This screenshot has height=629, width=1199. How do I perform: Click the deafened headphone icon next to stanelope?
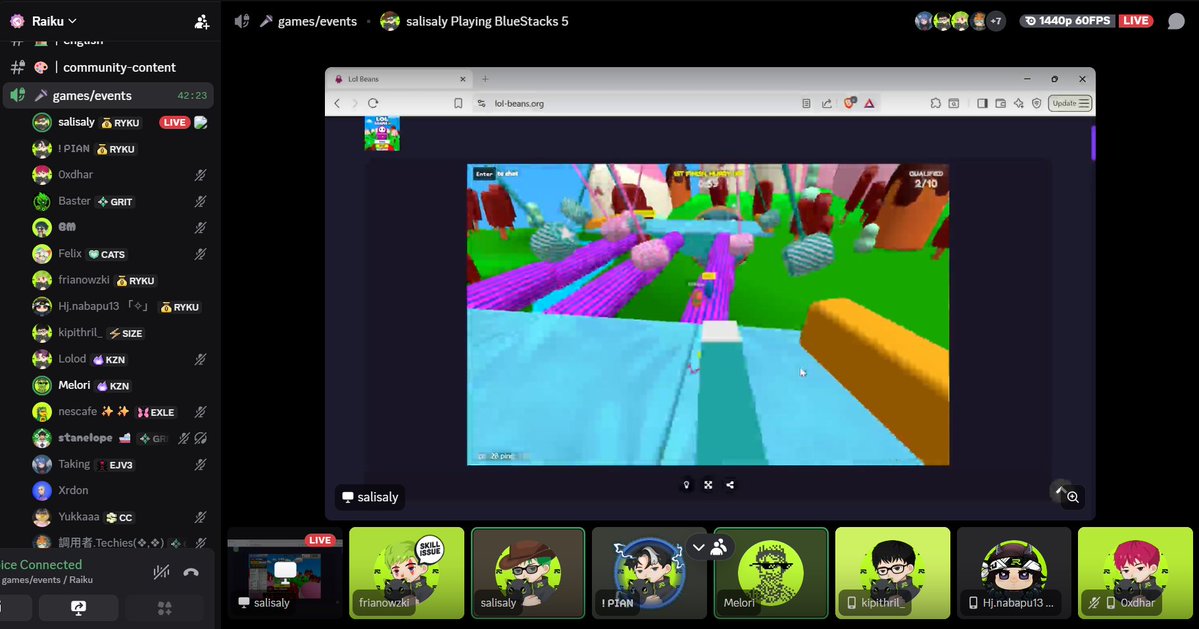(200, 438)
